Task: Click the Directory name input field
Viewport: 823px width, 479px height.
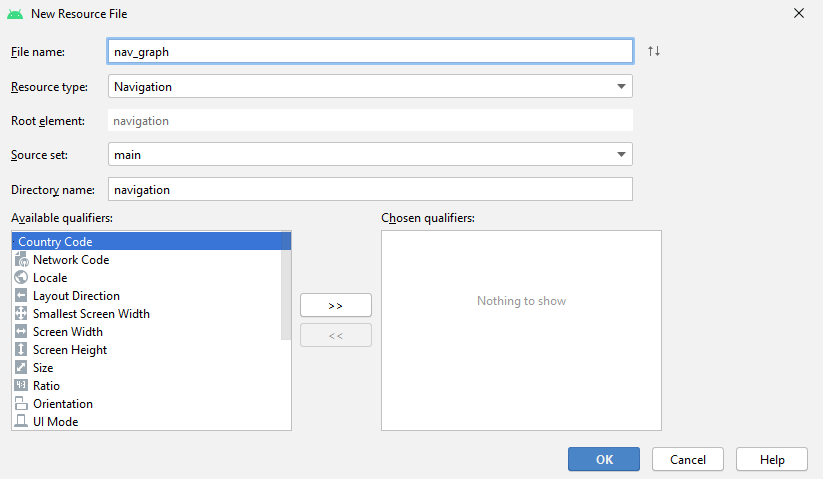Action: [x=369, y=189]
